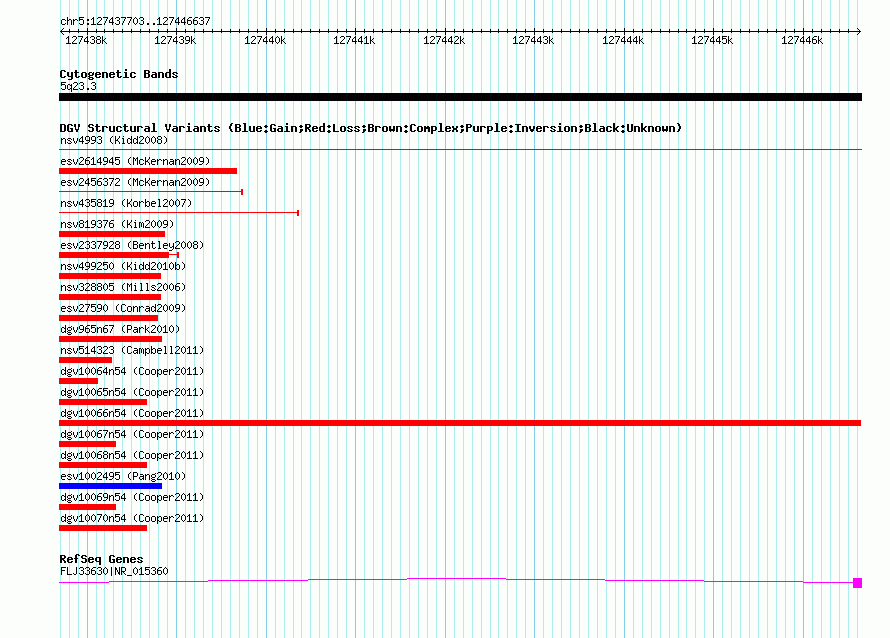Click the full-width red bar of dgv10066n54
Screen dimensions: 890x638
(460, 423)
